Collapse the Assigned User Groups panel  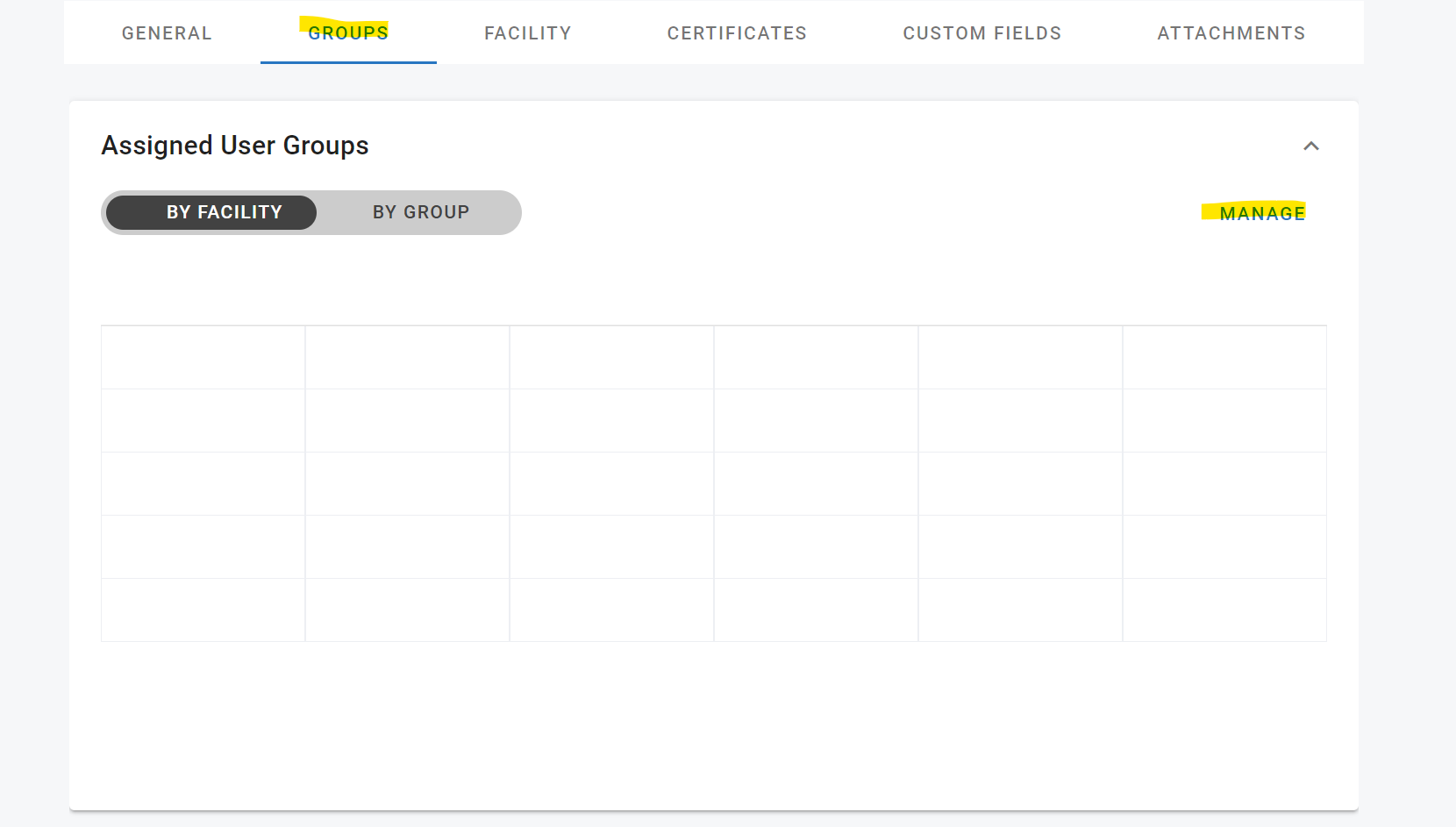coord(1310,146)
